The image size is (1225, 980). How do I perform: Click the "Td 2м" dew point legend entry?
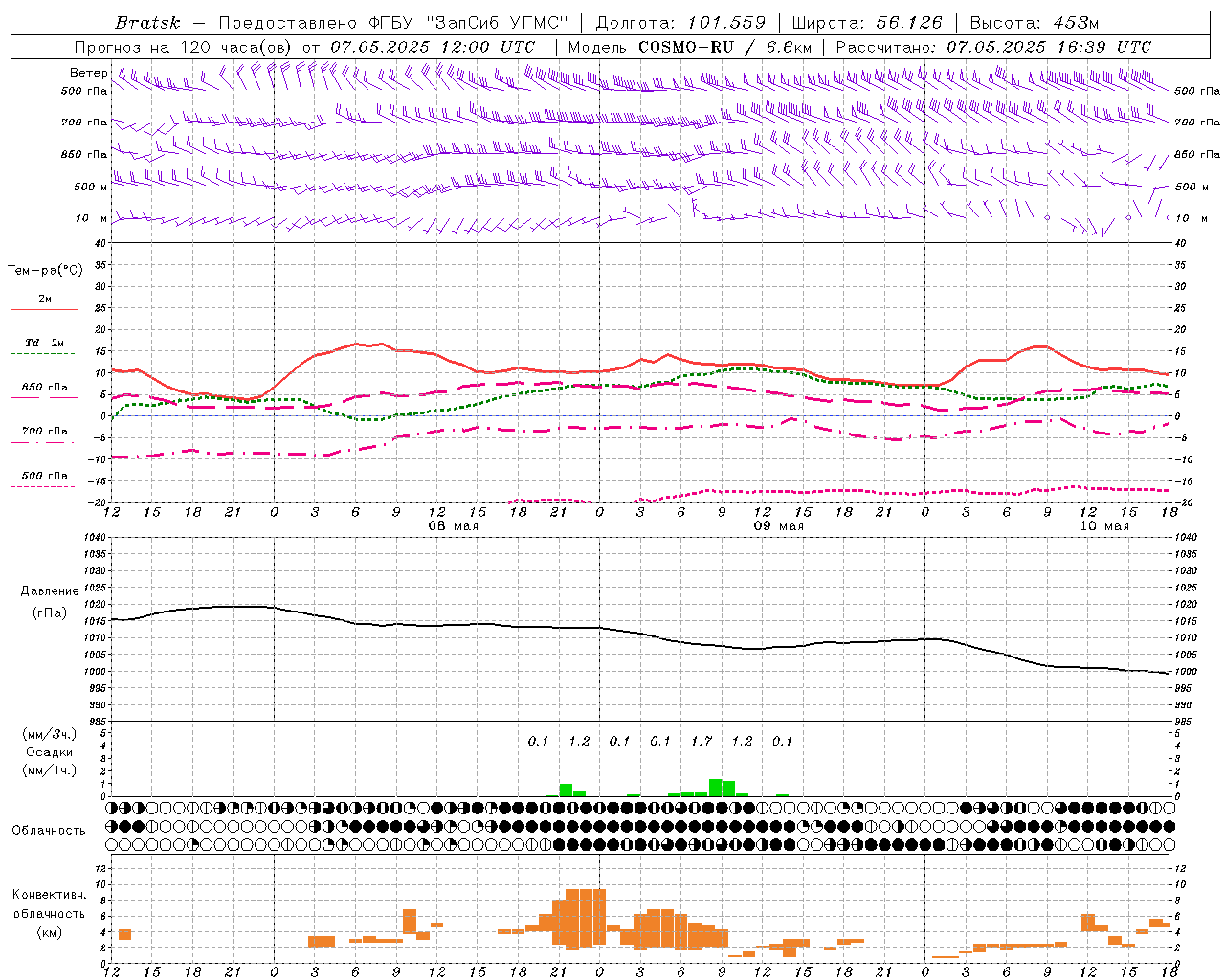pos(44,343)
